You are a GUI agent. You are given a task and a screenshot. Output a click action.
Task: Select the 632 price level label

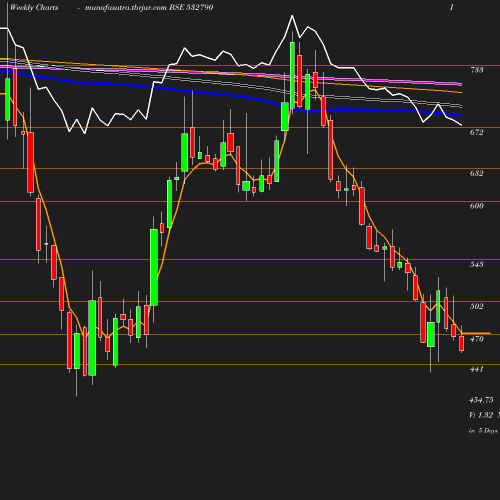[x=476, y=173]
